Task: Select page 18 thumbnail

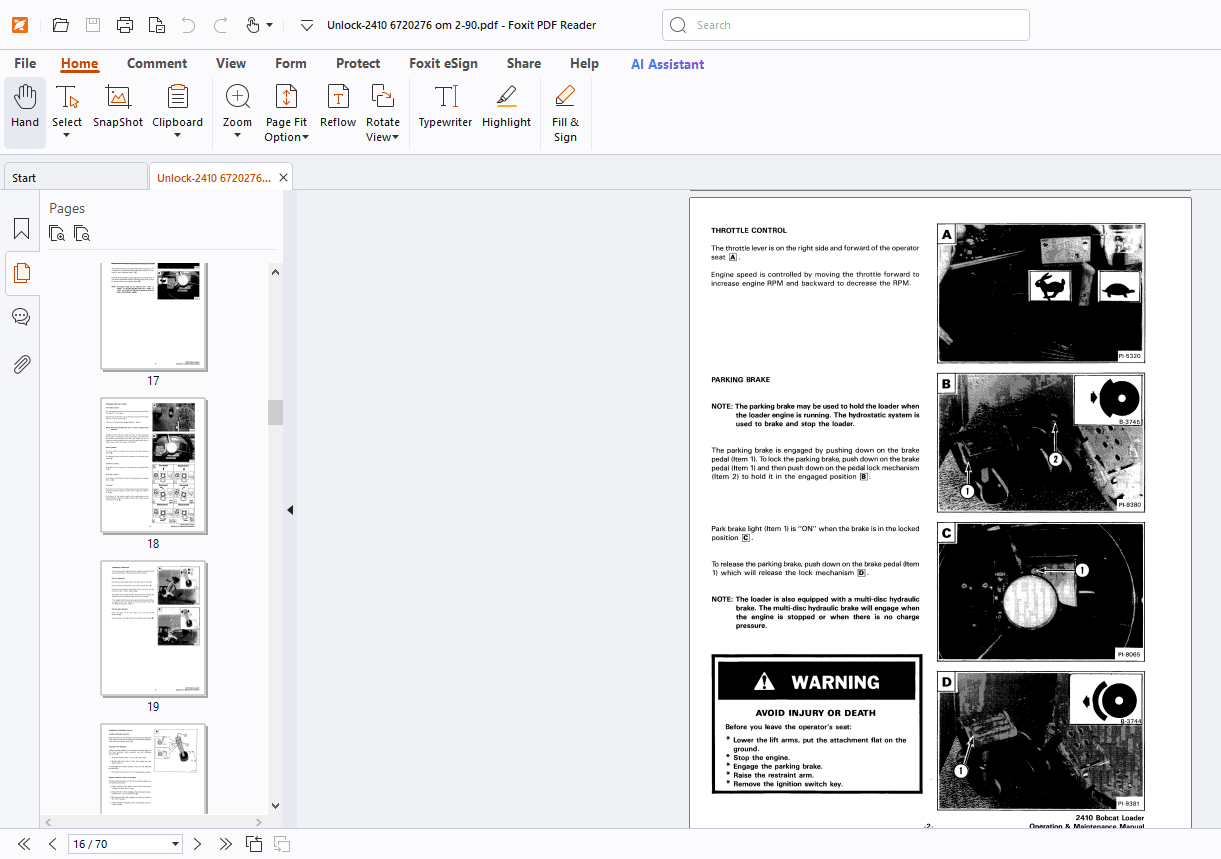Action: coord(154,466)
